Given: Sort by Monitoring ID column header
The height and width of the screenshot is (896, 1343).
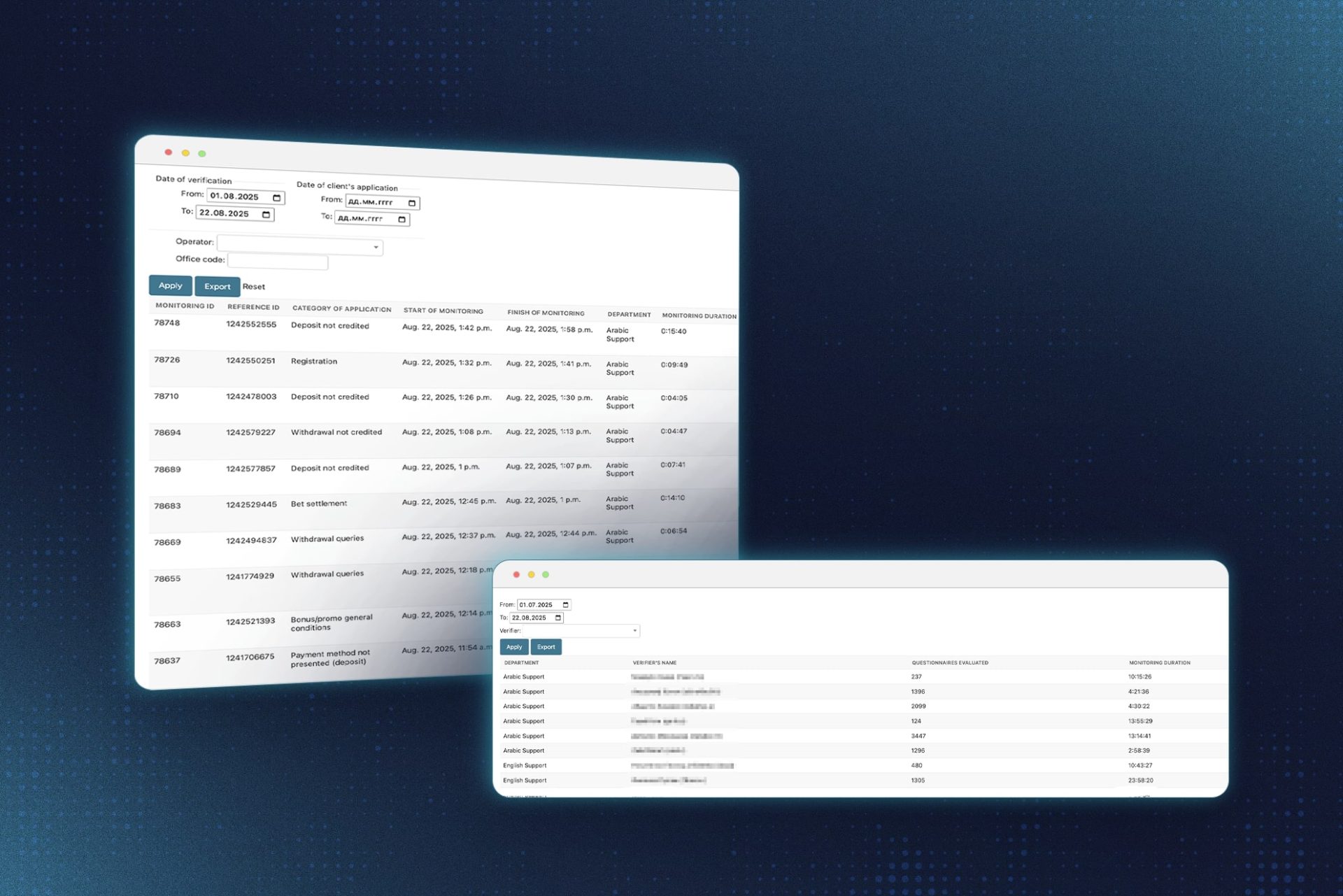Looking at the screenshot, I should click(x=185, y=306).
